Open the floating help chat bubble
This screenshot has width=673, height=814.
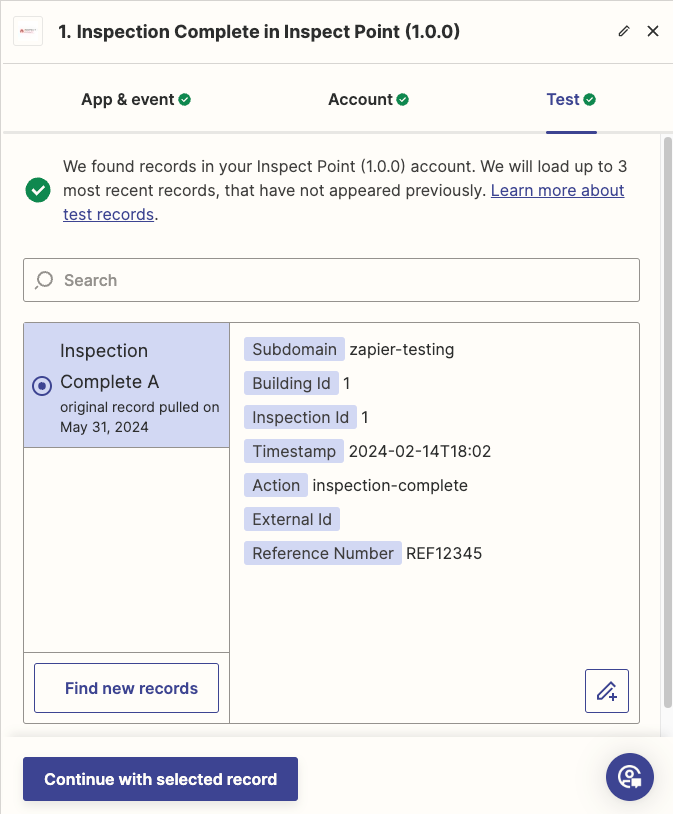tap(629, 777)
